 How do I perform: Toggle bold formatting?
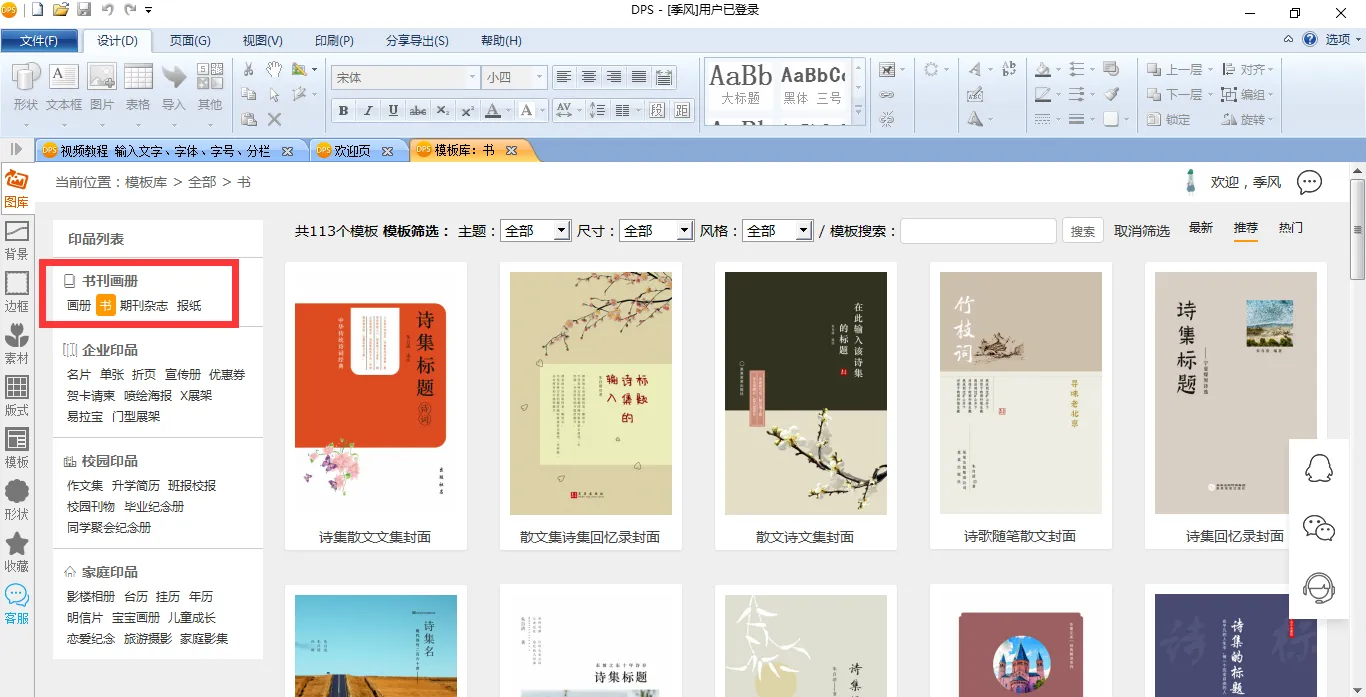click(343, 110)
